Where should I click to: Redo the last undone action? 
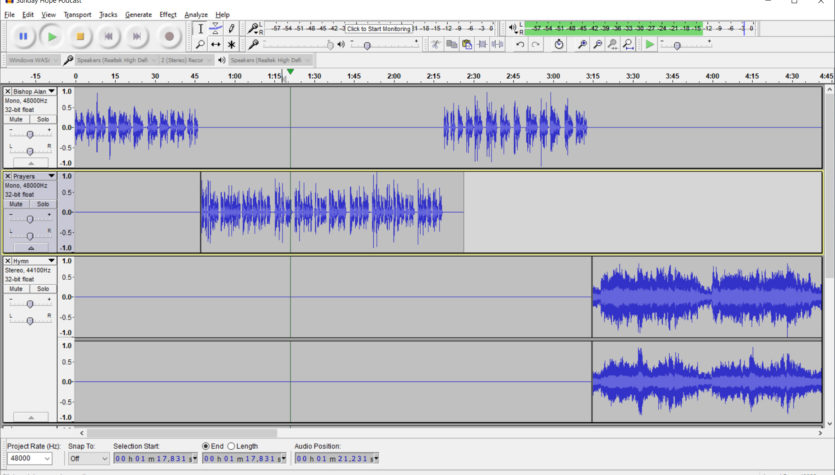535,45
